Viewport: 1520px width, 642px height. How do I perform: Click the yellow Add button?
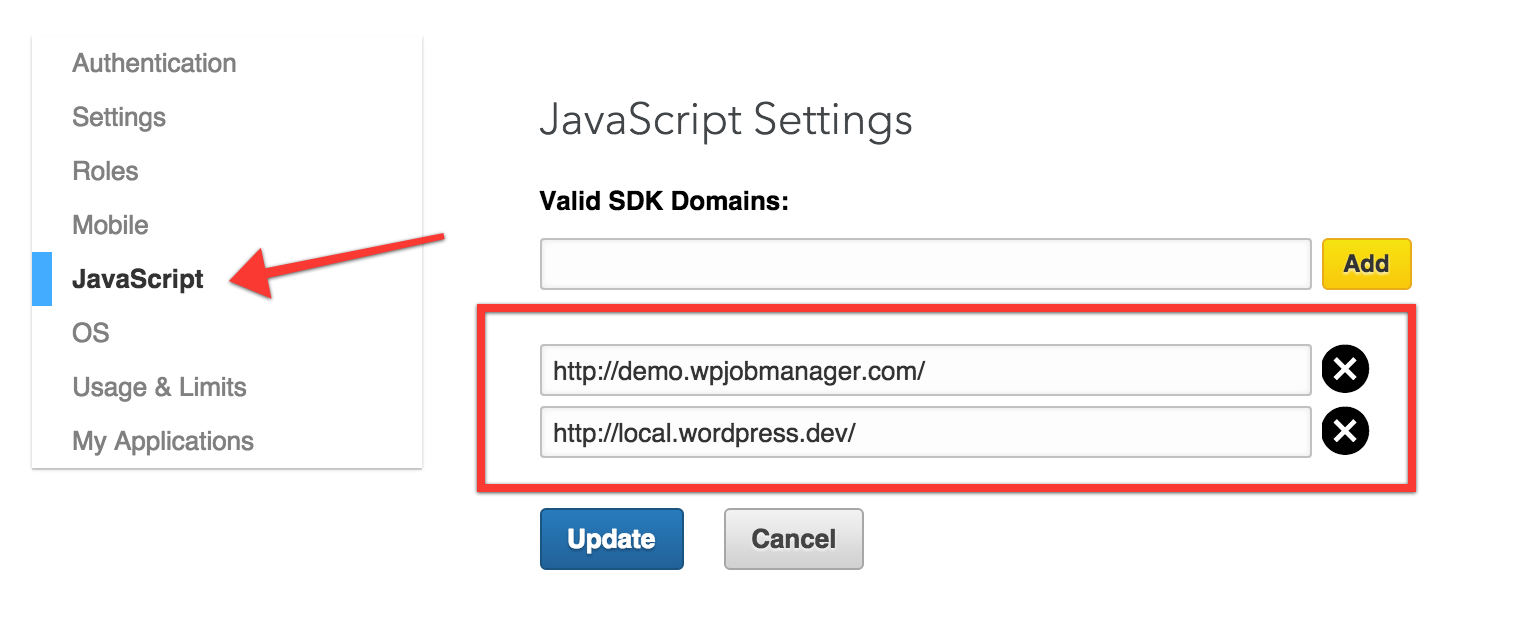[x=1366, y=264]
